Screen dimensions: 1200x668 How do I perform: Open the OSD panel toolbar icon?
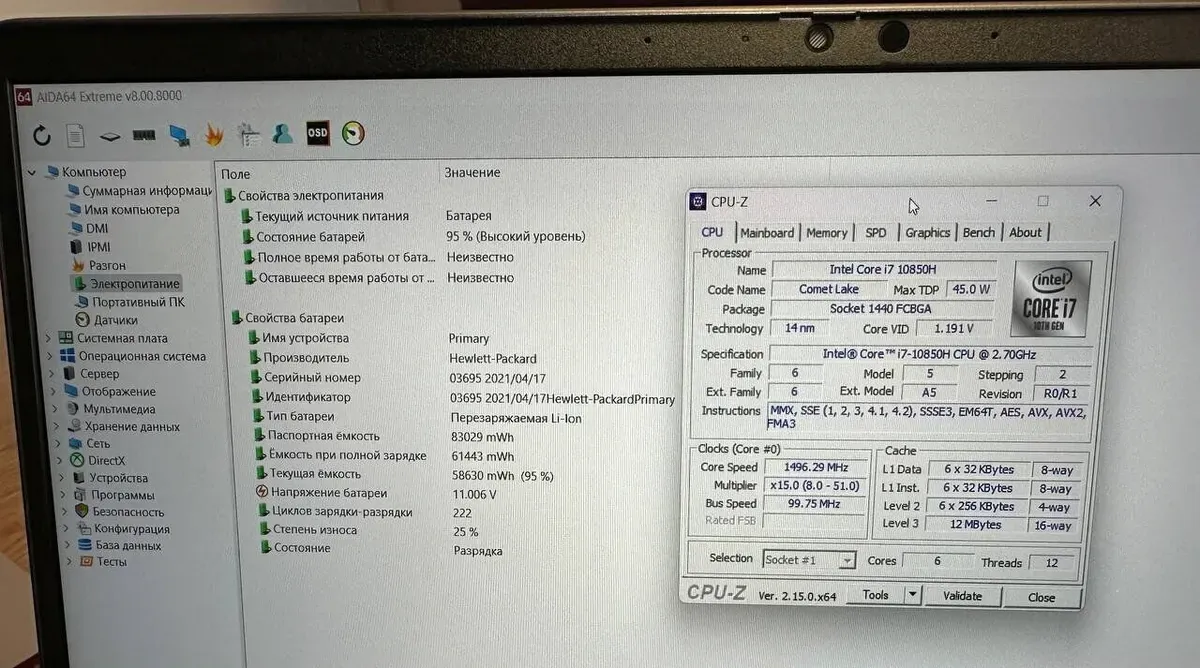(317, 133)
